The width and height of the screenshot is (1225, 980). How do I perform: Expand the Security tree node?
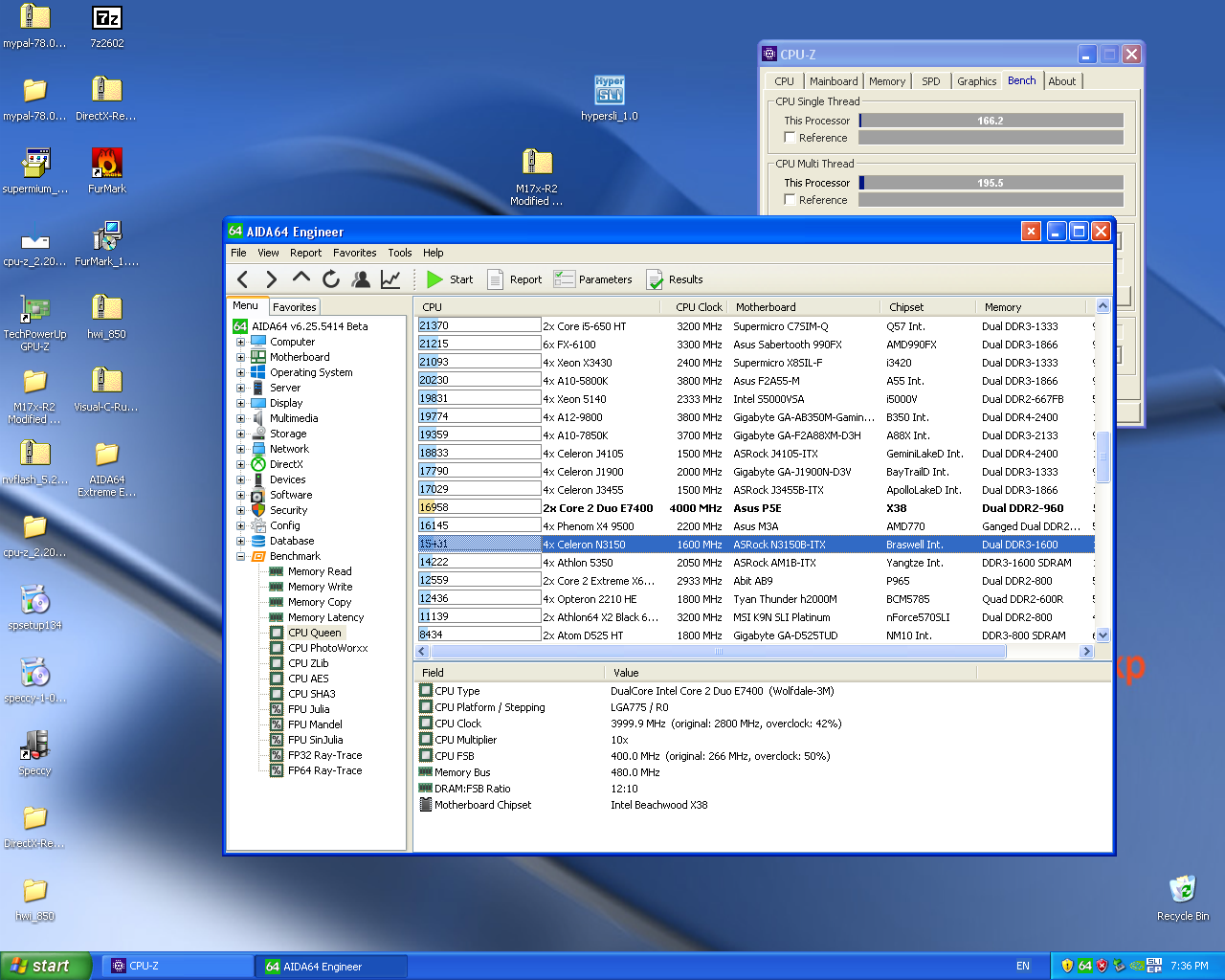pos(241,510)
